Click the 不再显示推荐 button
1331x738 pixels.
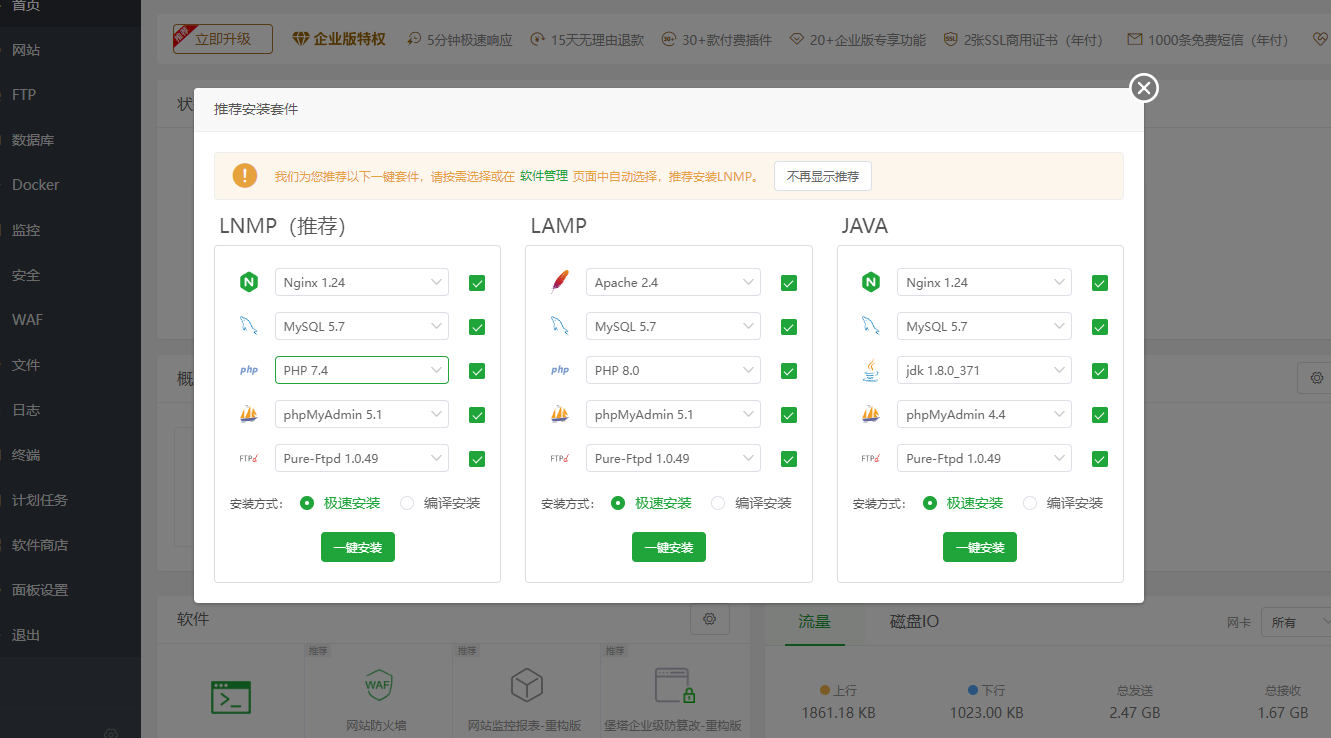tap(822, 176)
